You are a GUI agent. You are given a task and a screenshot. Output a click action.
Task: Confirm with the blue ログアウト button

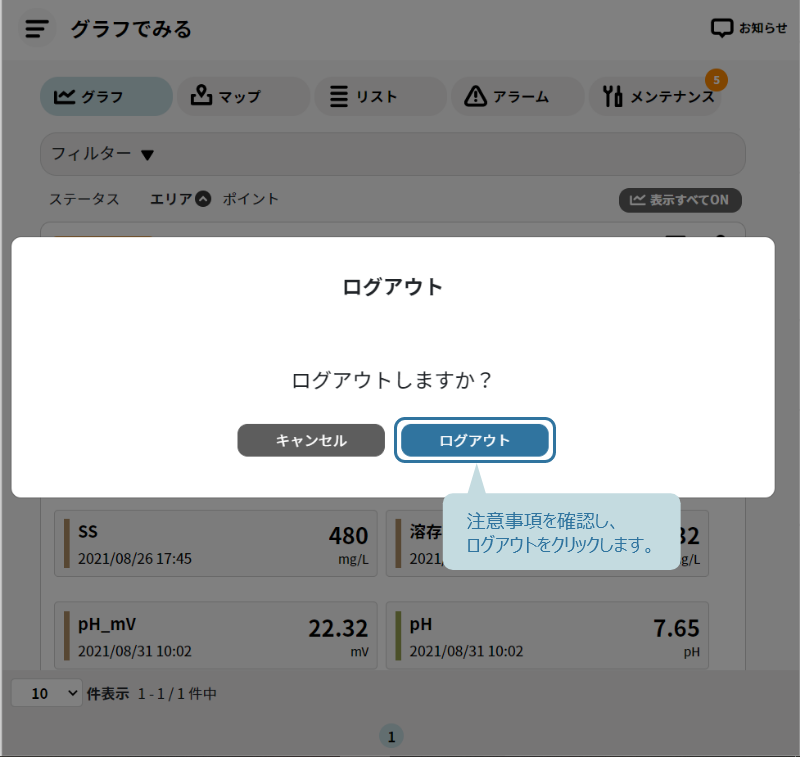474,440
